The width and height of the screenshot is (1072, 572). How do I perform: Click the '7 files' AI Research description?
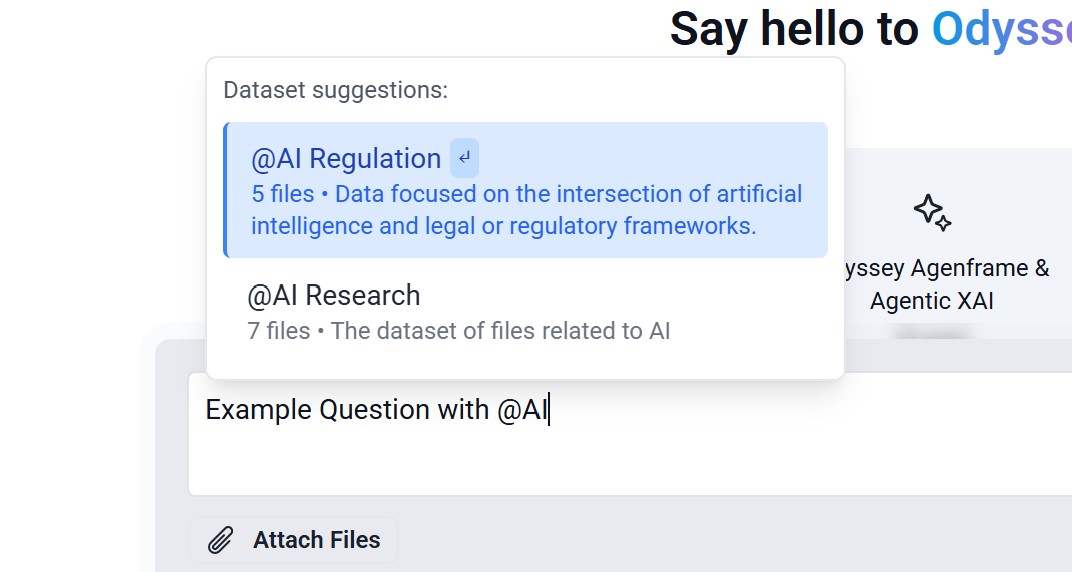(x=458, y=331)
